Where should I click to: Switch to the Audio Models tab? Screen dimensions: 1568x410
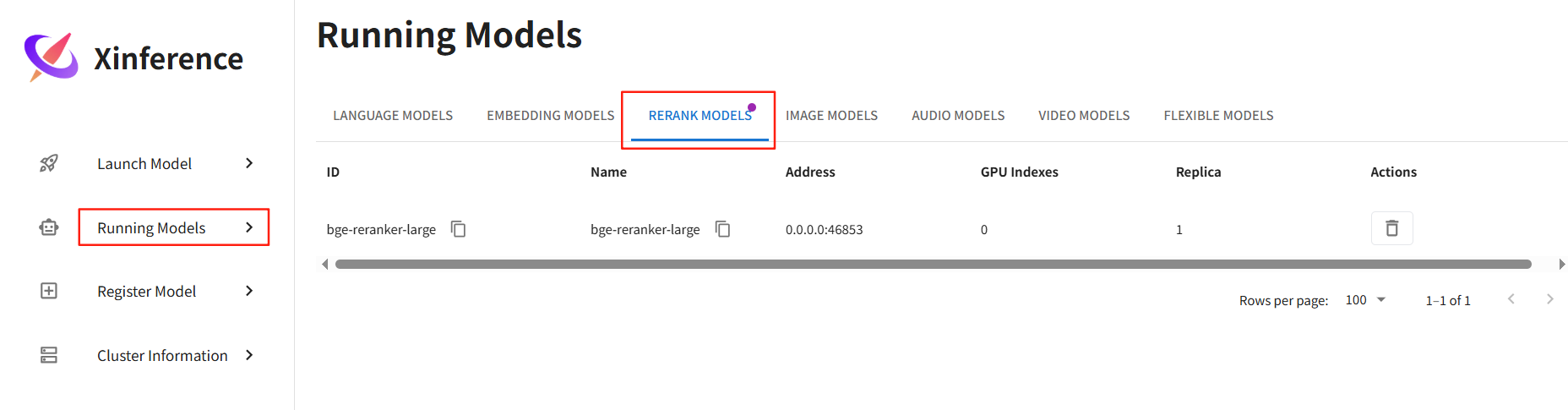958,116
